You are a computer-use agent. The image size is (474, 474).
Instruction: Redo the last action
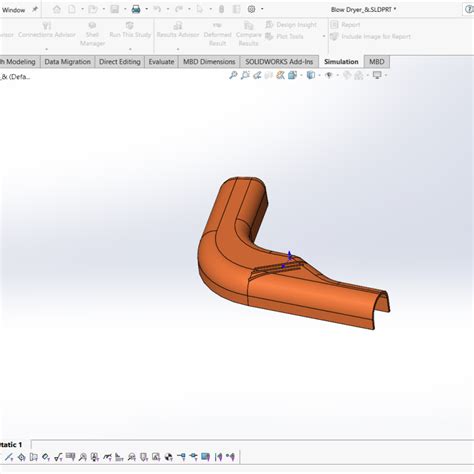pos(179,9)
